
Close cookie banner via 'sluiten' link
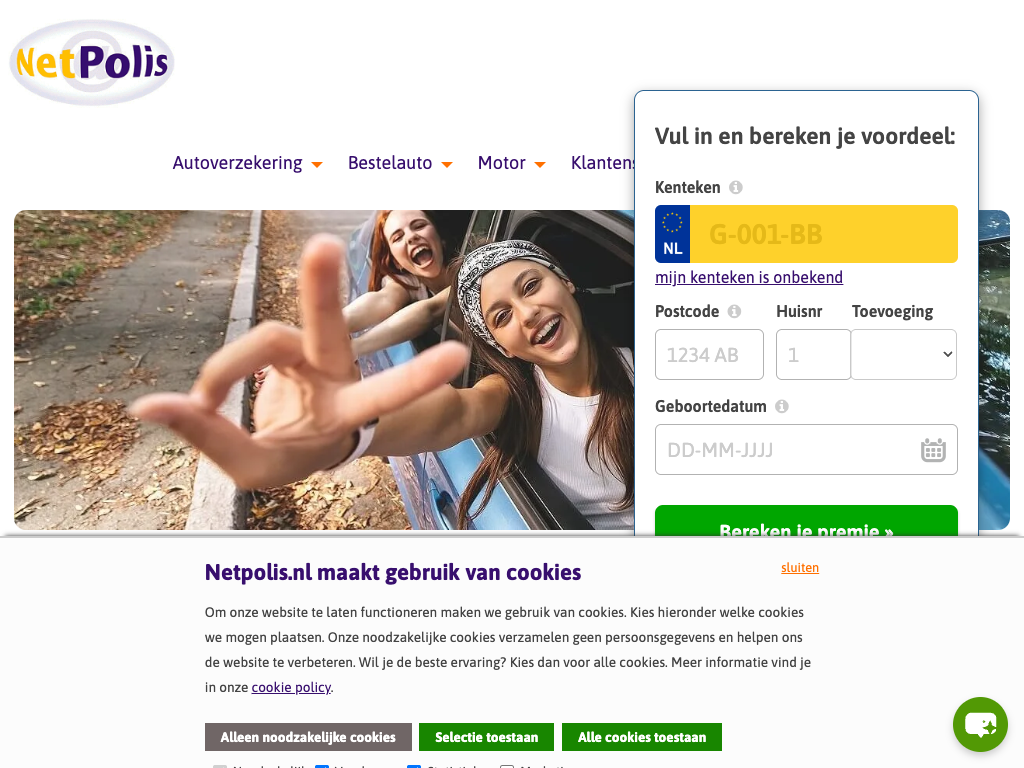[800, 568]
